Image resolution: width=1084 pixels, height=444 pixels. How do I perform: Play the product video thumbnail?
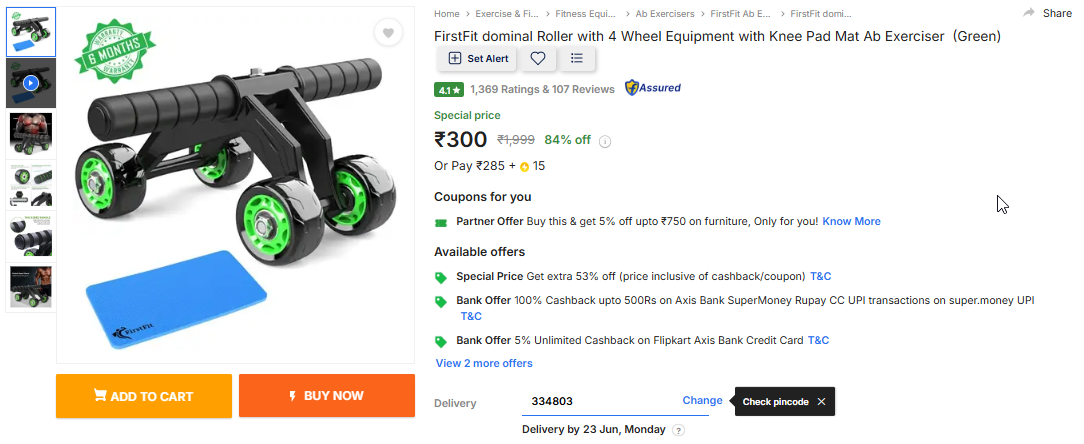[31, 82]
